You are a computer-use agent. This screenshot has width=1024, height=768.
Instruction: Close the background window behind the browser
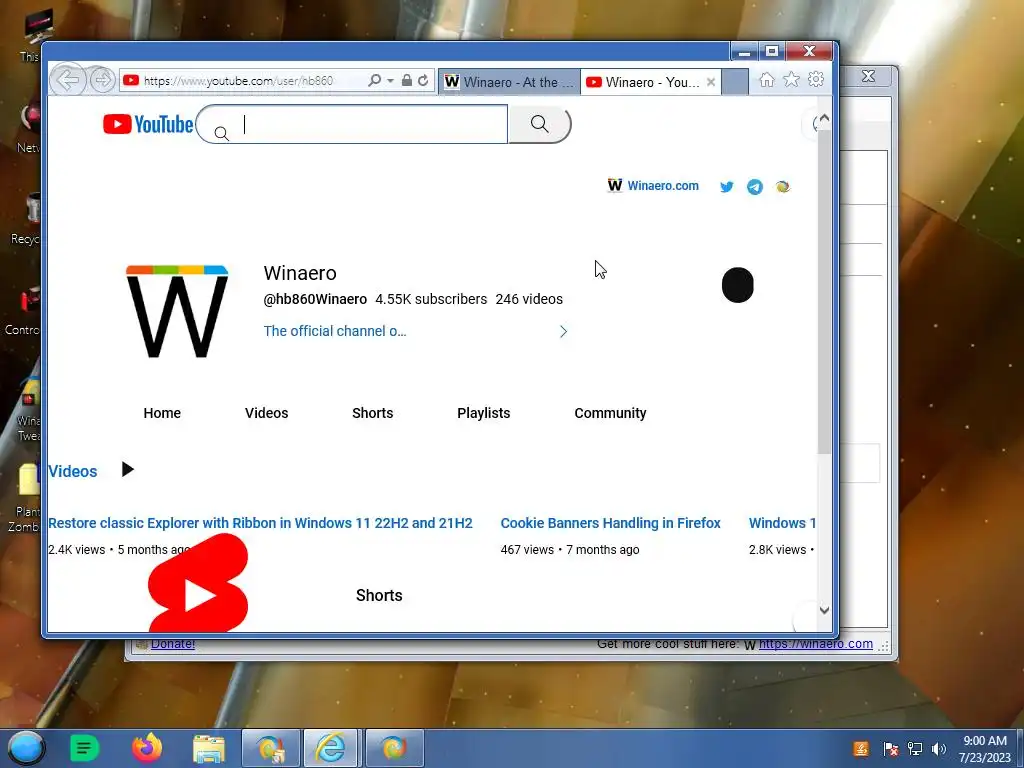(868, 76)
